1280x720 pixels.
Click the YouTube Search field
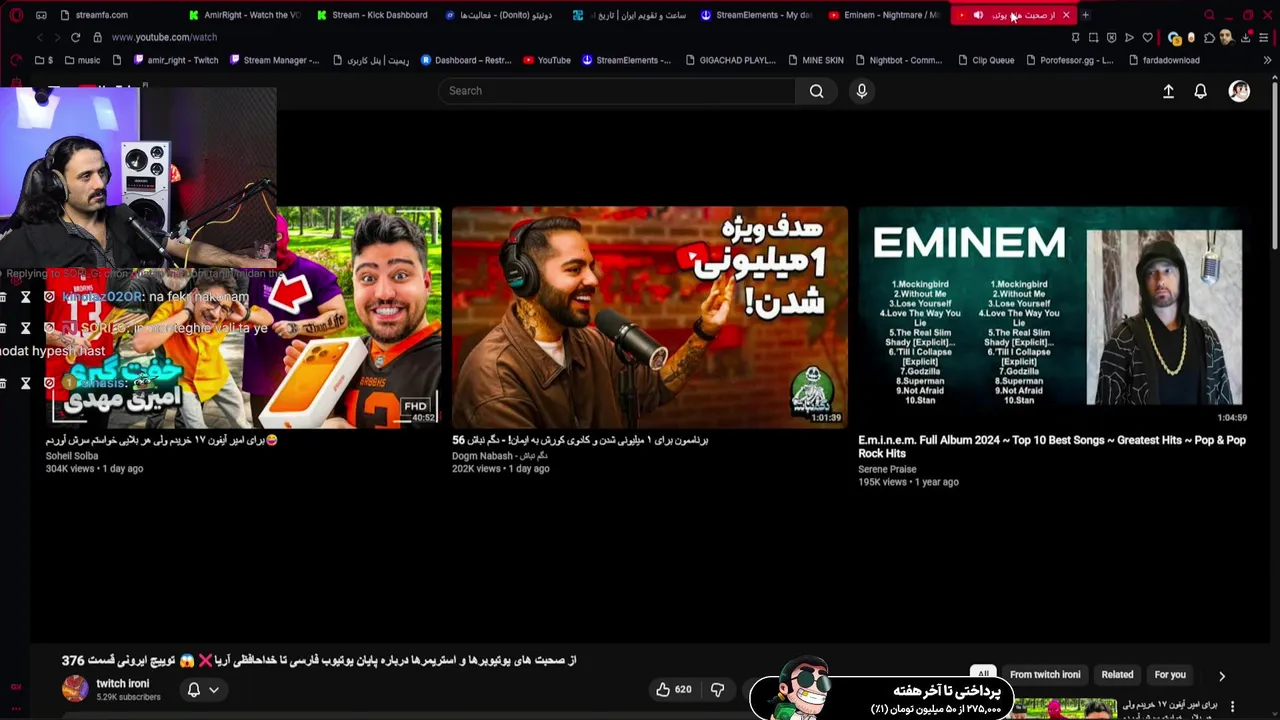pyautogui.click(x=617, y=91)
